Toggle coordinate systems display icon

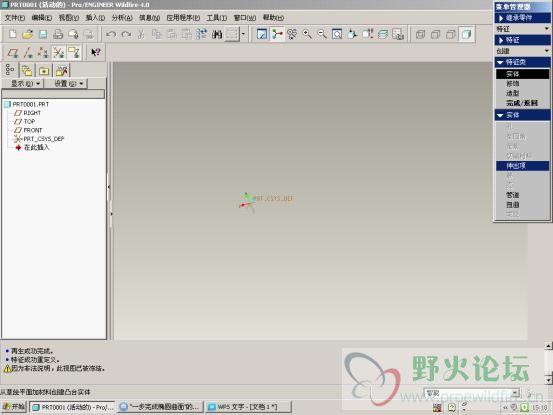pos(58,53)
